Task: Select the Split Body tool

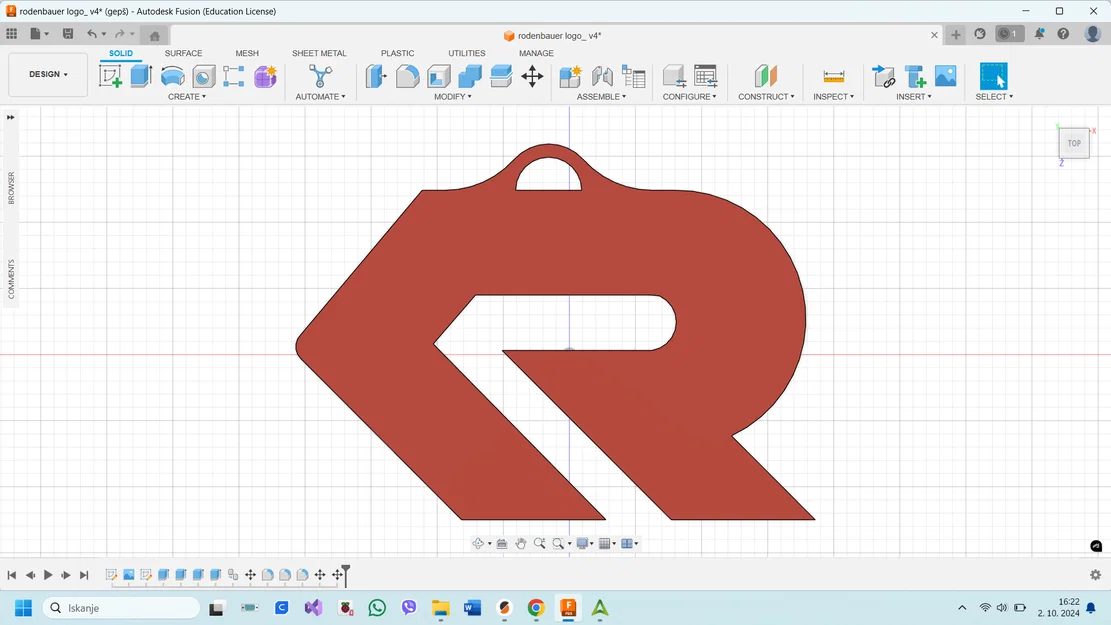Action: click(501, 76)
